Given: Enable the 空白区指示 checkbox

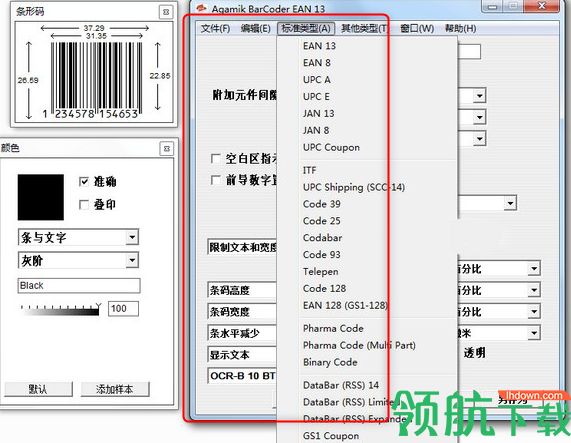Looking at the screenshot, I should (216, 159).
